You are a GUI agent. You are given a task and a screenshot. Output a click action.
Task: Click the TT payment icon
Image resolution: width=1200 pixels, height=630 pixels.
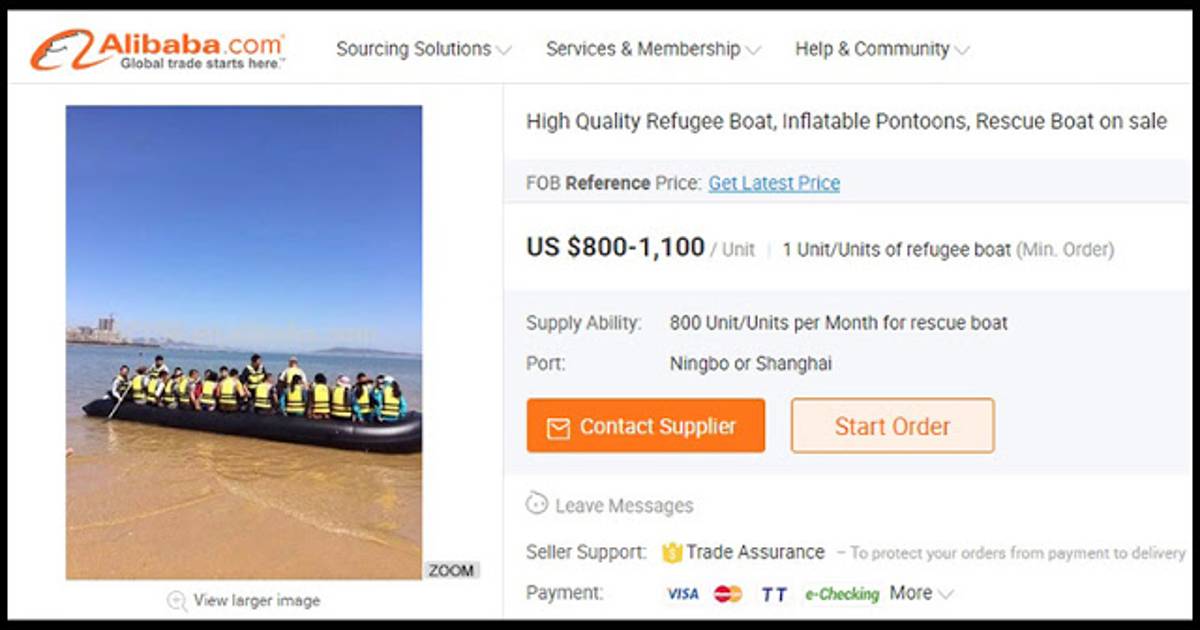773,594
